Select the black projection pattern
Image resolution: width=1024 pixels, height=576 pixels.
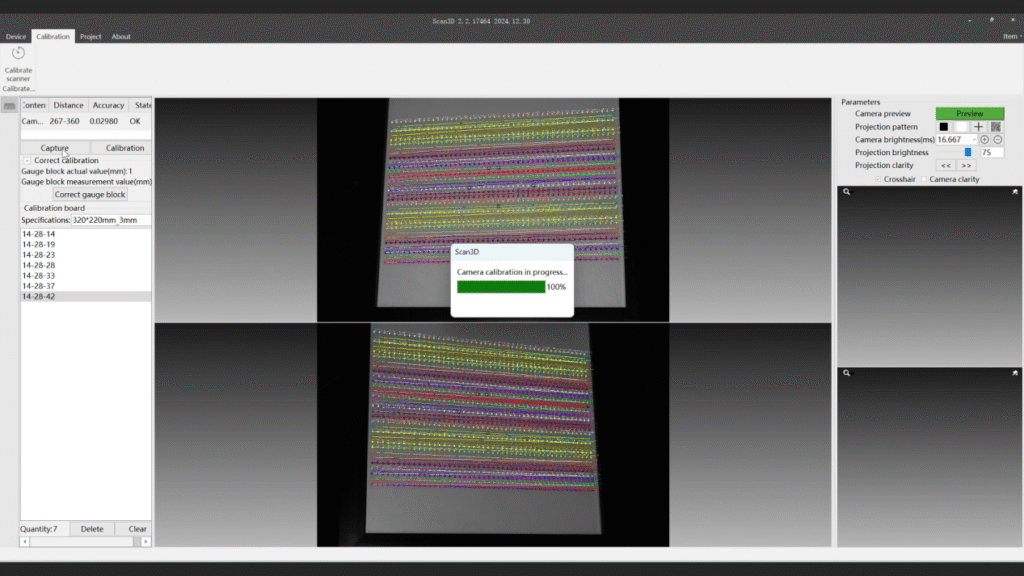[943, 127]
